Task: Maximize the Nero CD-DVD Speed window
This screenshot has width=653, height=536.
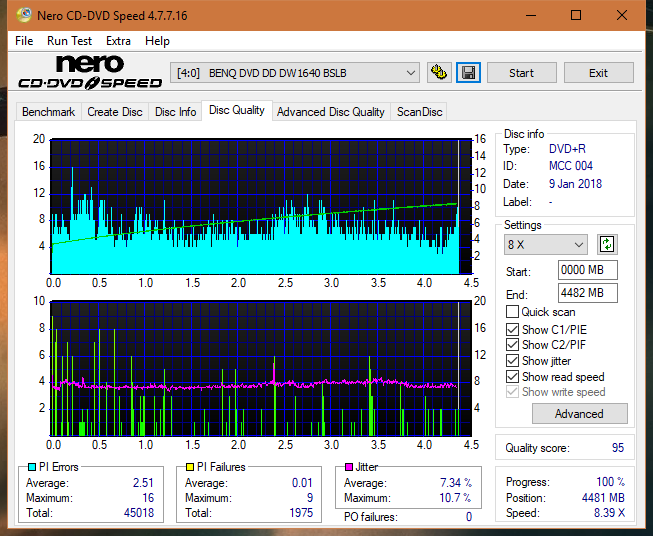Action: pos(576,15)
